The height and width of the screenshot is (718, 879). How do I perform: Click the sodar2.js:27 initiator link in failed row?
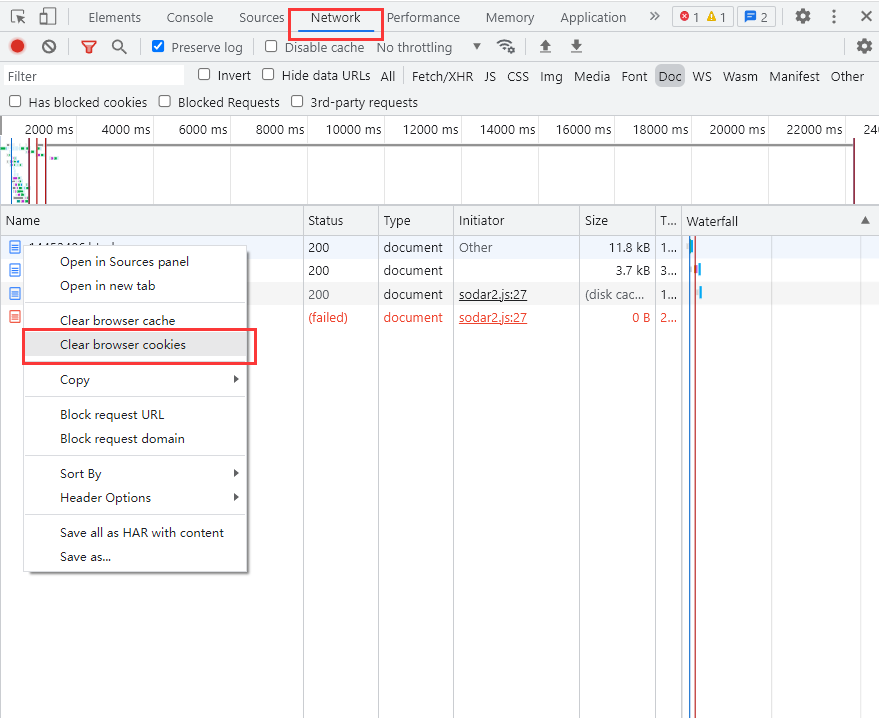coord(493,318)
